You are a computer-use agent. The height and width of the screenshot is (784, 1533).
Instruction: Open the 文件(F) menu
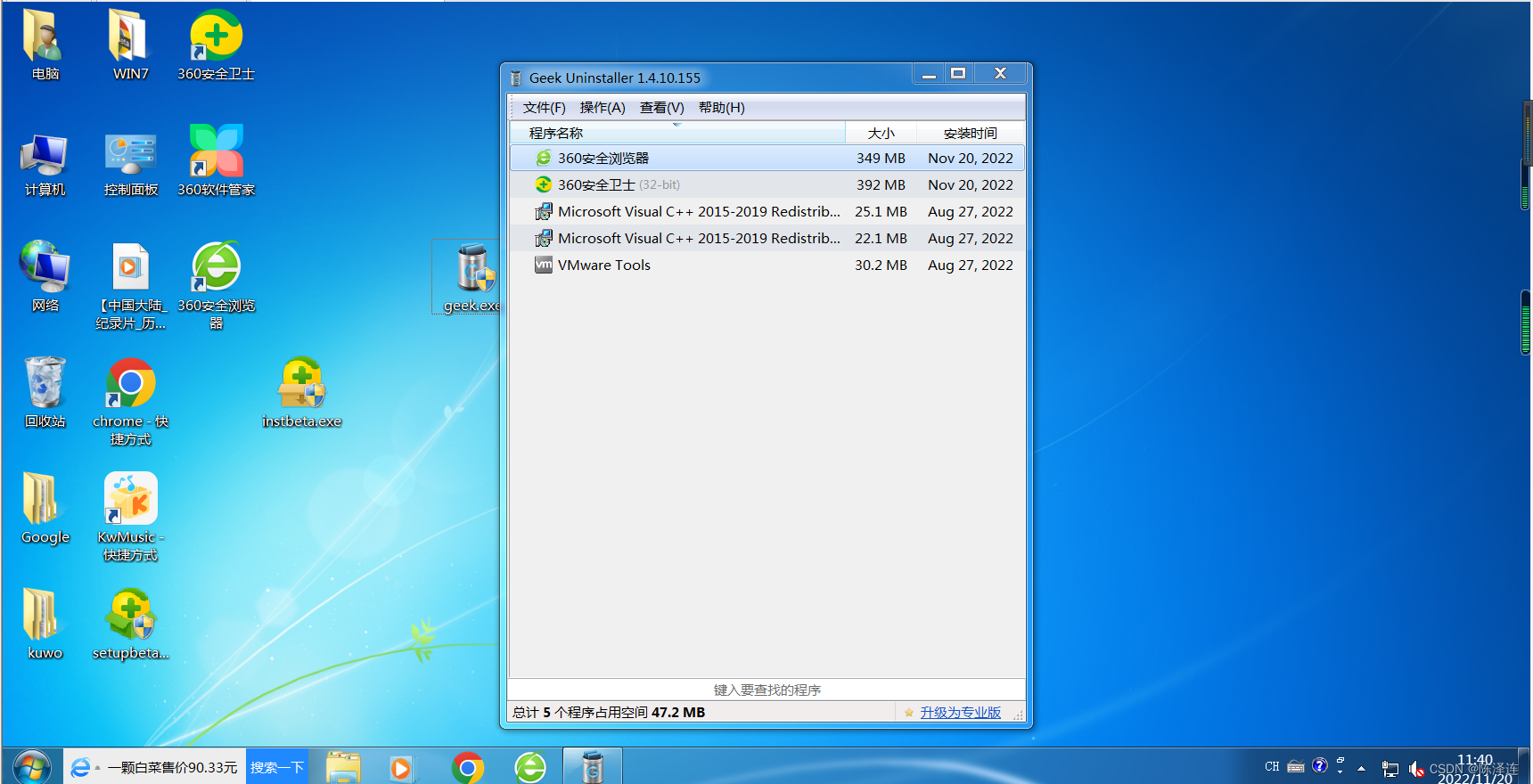[544, 108]
